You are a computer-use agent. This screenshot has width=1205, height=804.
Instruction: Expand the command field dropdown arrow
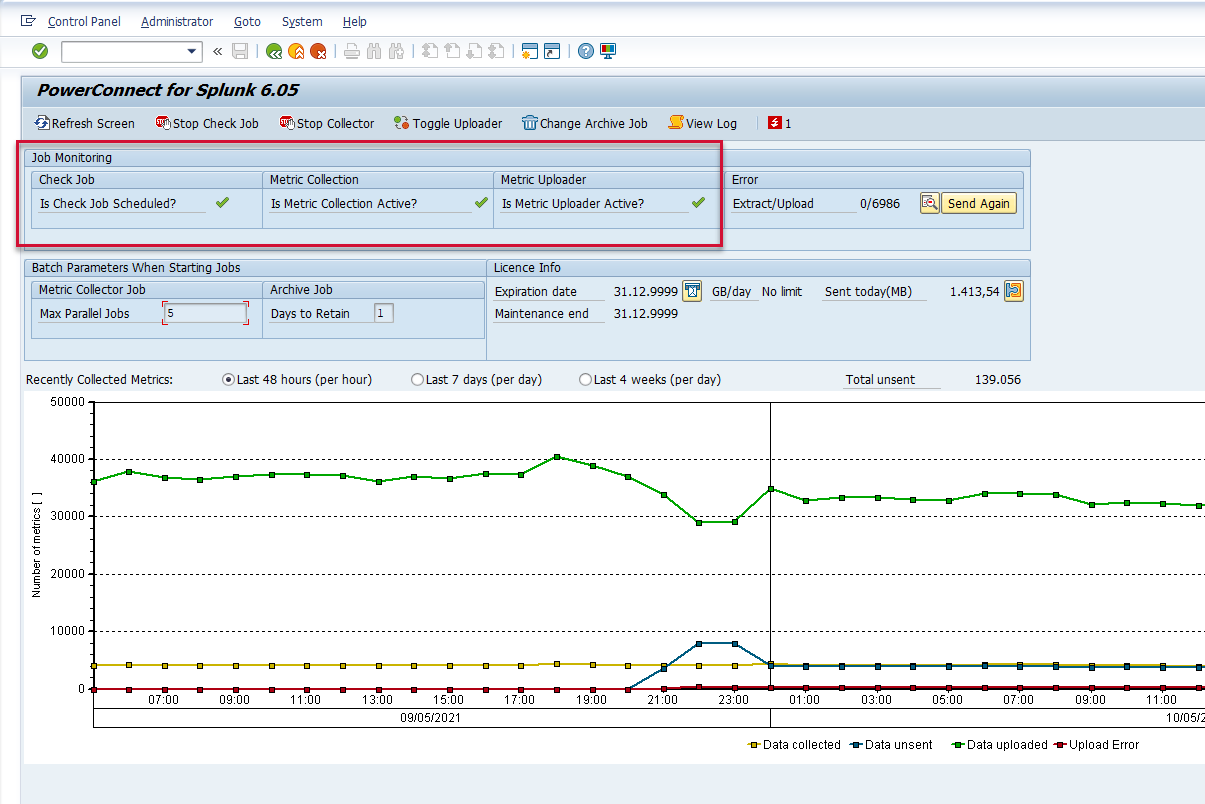(x=193, y=51)
